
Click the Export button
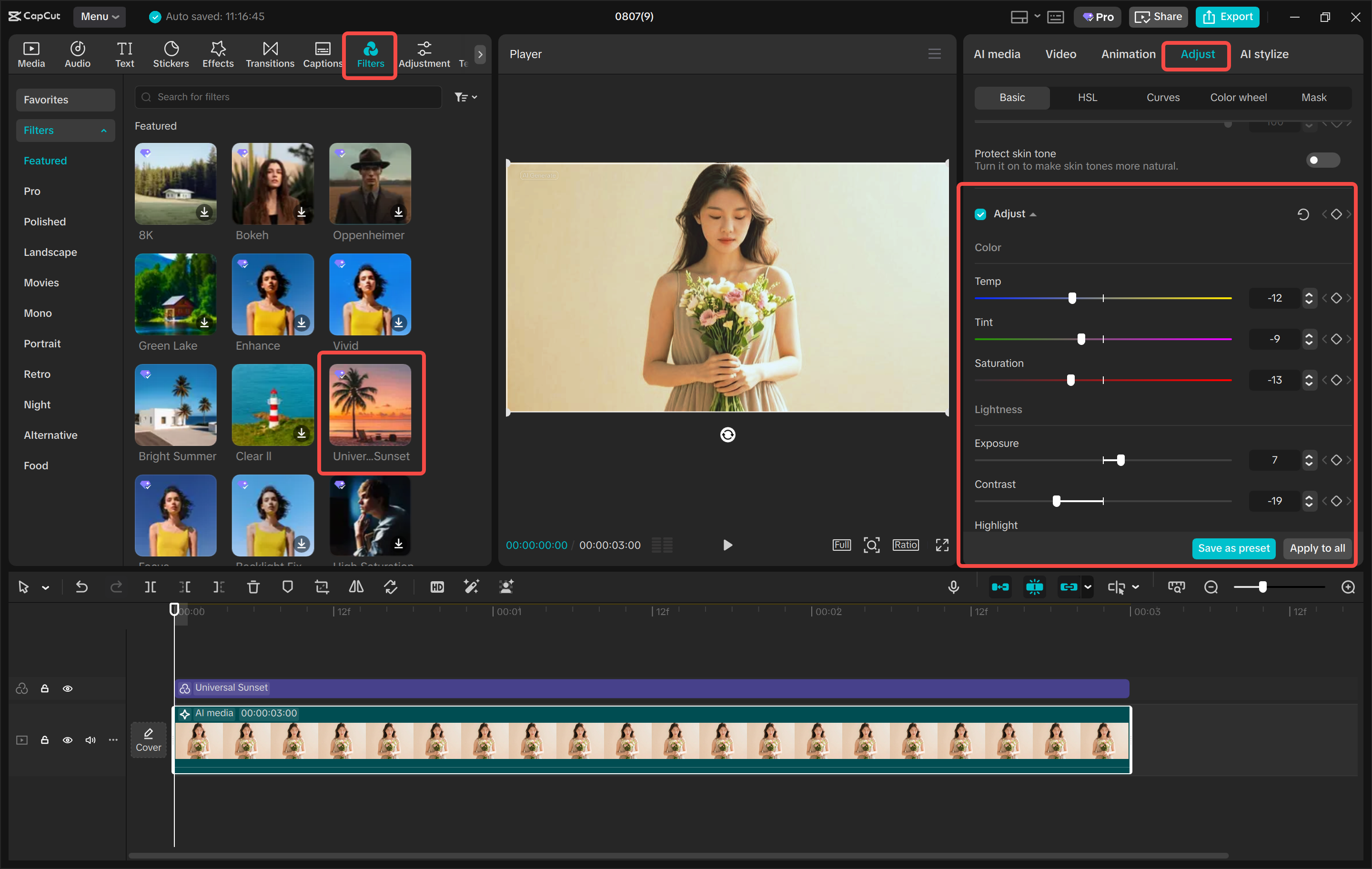(1227, 17)
